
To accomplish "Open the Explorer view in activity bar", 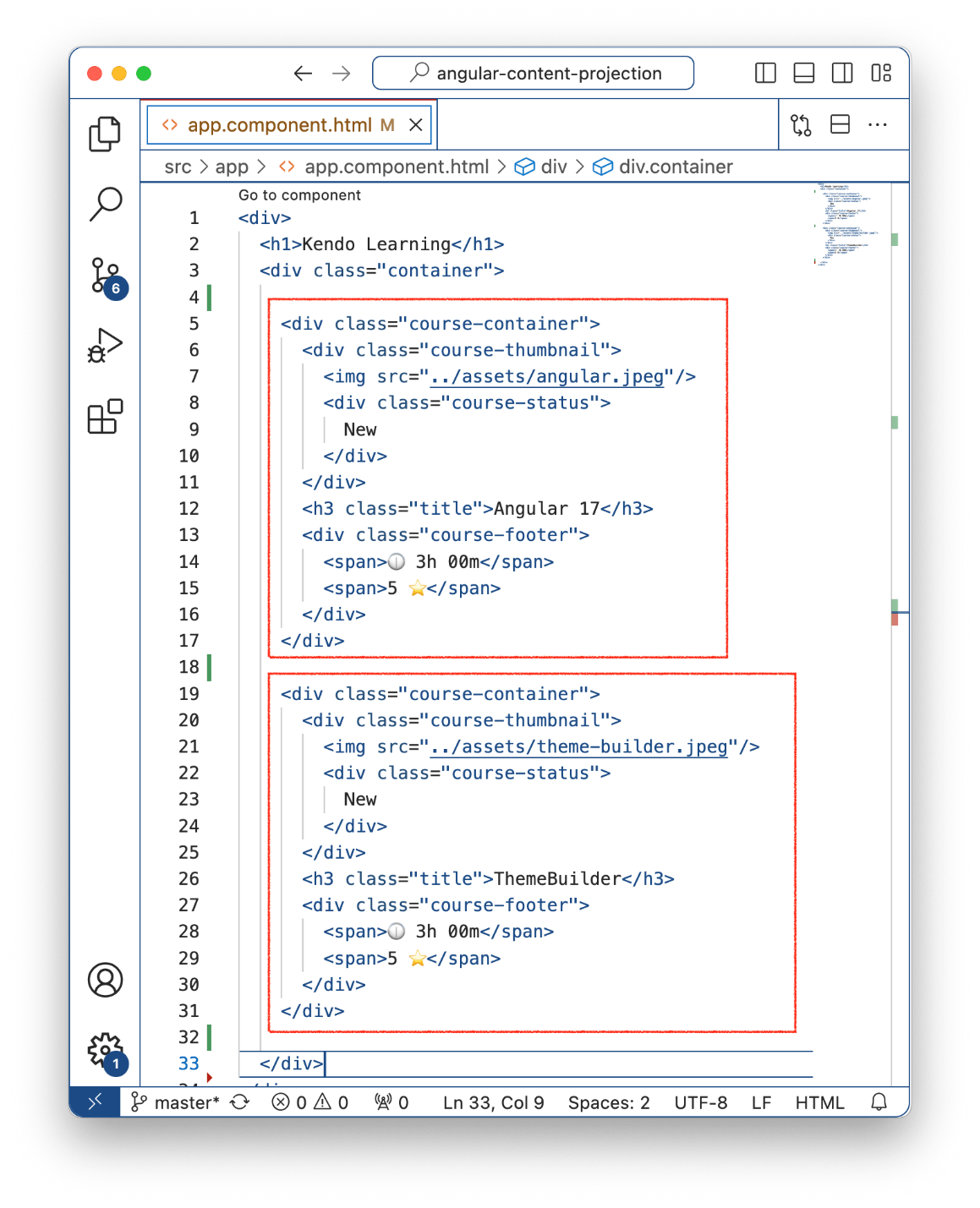I will (105, 134).
